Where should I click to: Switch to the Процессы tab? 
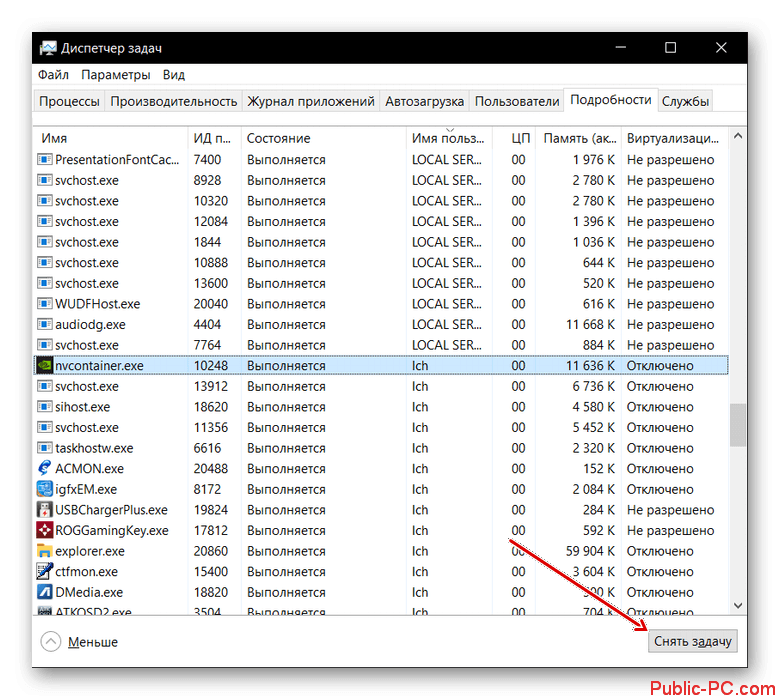[x=69, y=101]
